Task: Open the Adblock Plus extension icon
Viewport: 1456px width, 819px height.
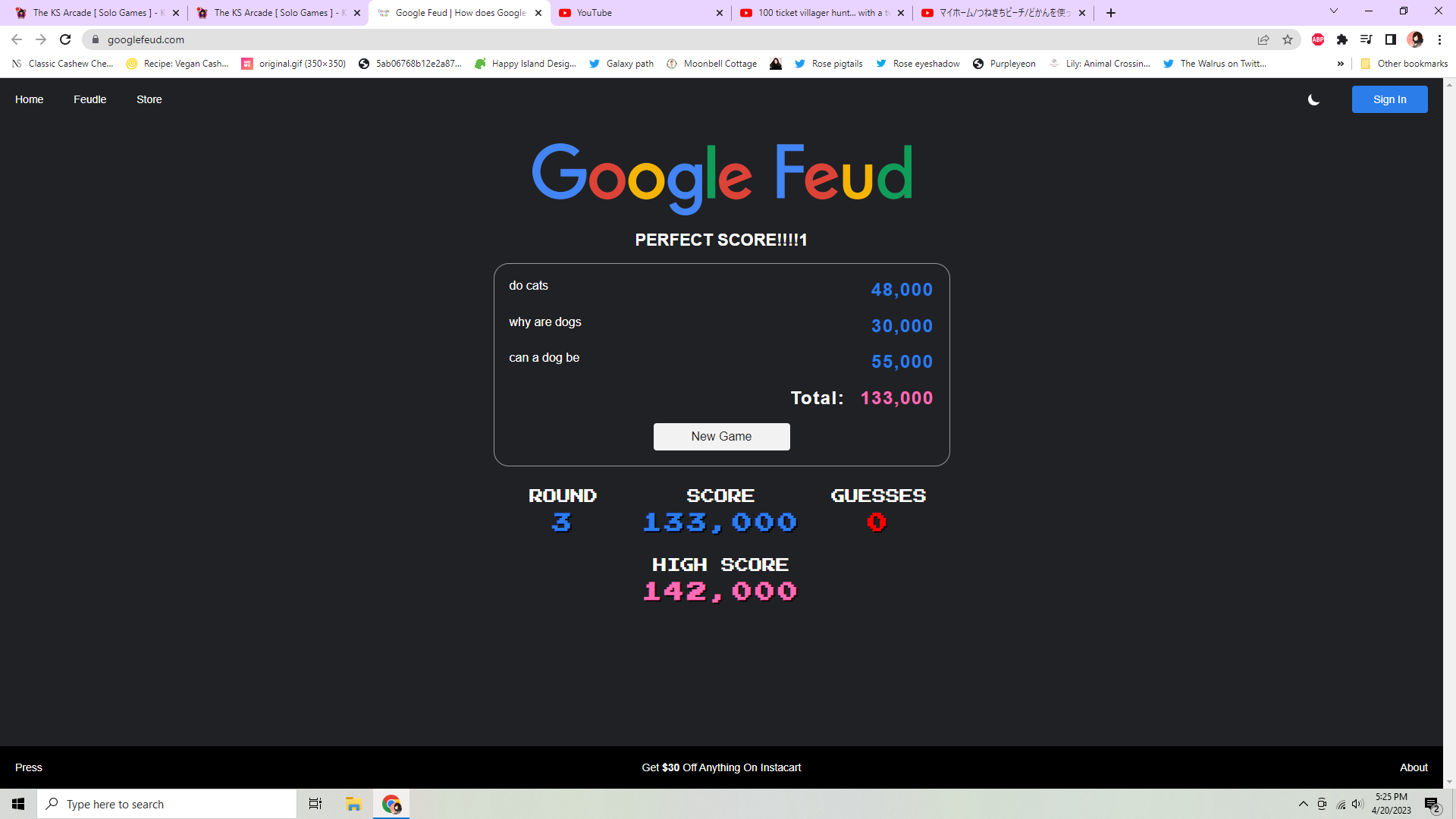Action: [1318, 39]
